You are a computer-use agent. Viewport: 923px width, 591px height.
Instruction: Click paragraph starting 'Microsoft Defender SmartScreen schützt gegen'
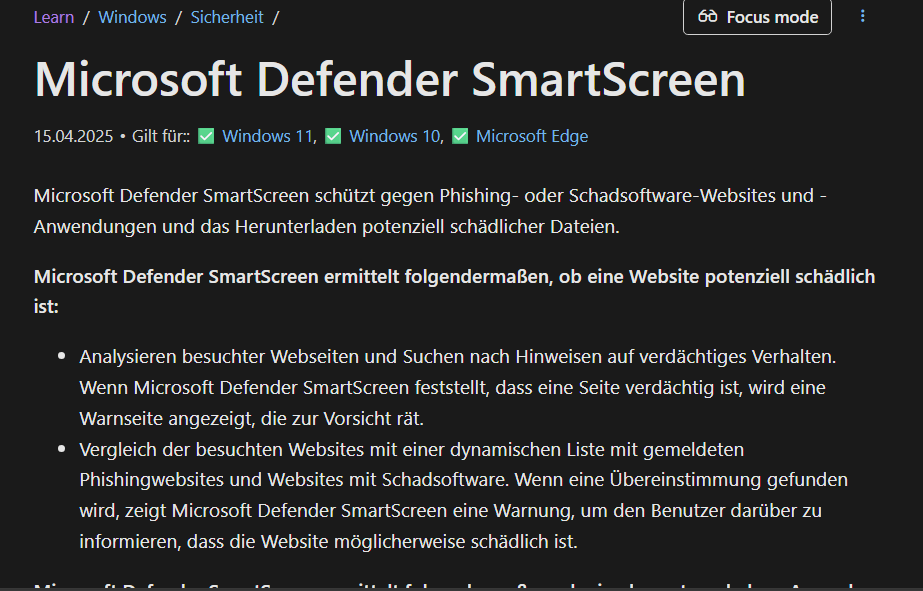(x=430, y=211)
